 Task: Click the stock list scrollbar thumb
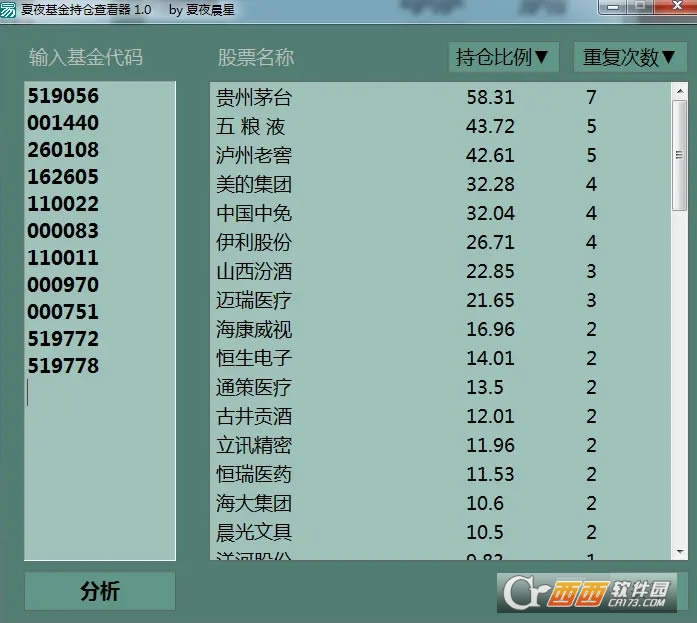tap(680, 156)
